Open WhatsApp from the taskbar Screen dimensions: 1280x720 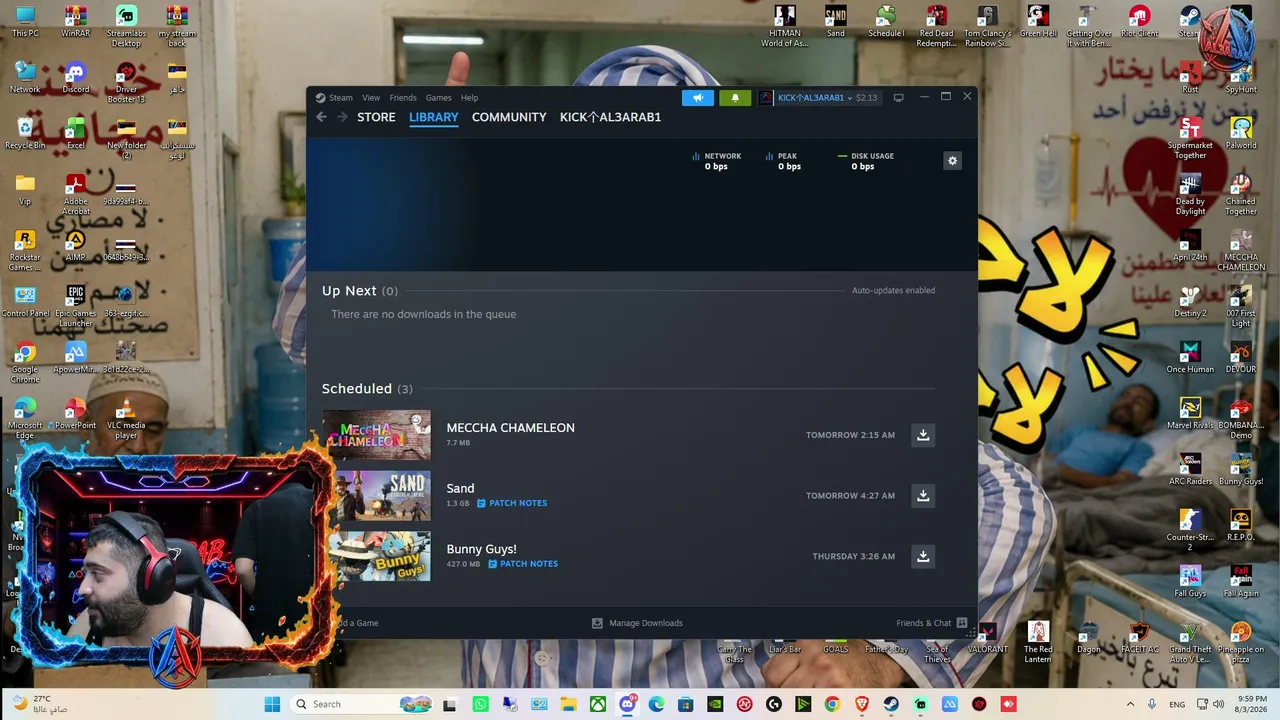480,704
